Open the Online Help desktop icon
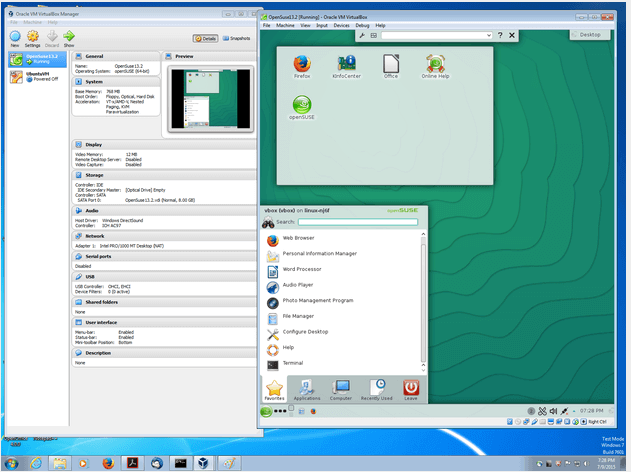The image size is (631, 472). [x=435, y=66]
